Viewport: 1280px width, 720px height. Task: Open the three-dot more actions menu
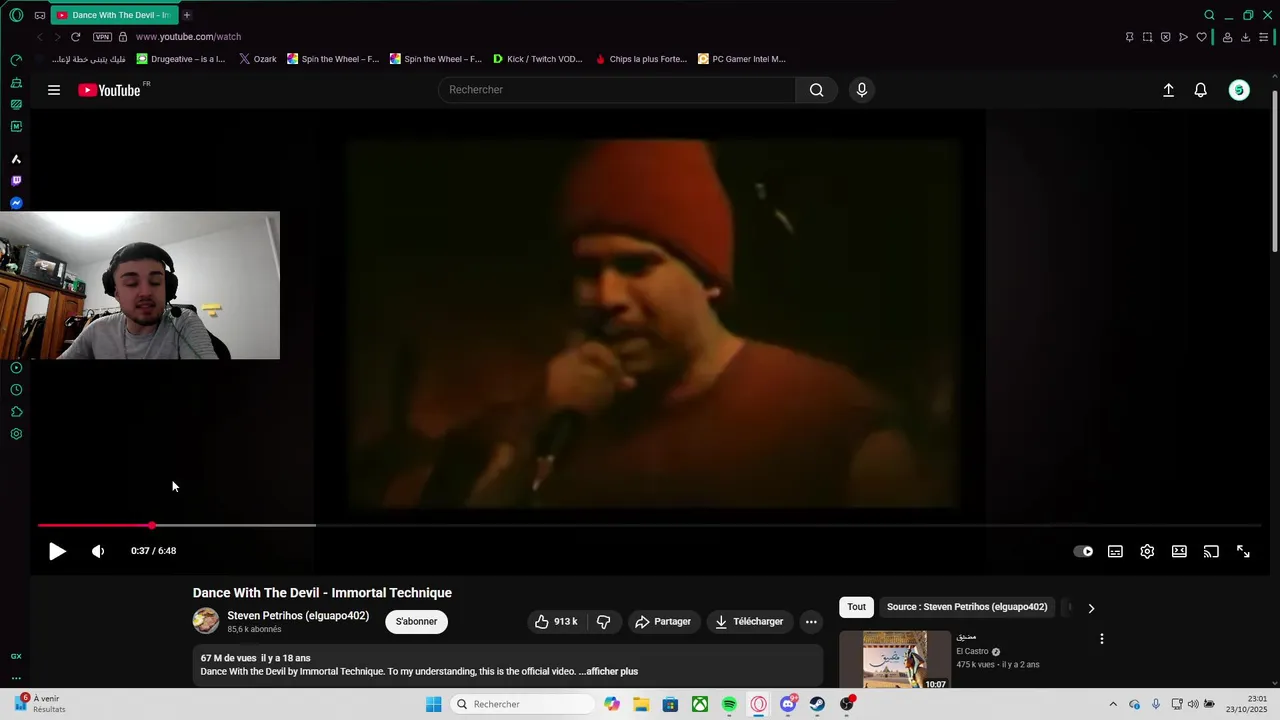[811, 621]
